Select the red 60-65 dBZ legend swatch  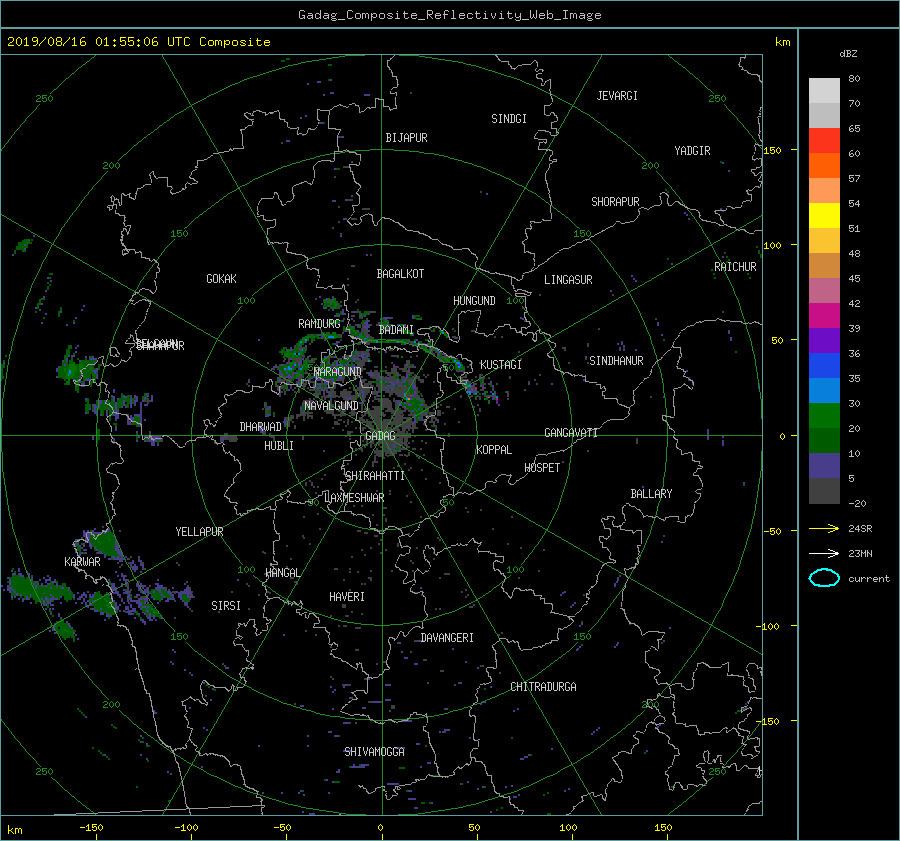(x=824, y=141)
